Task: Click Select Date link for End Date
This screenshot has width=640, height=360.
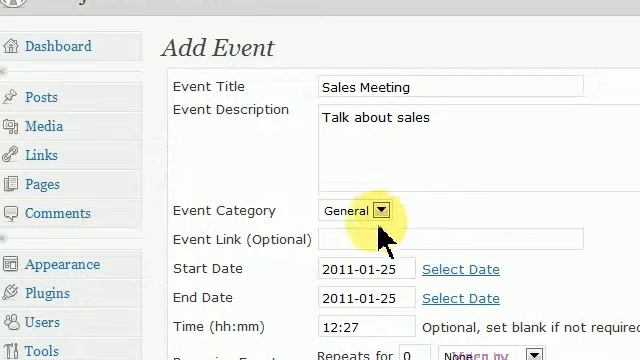Action: (461, 298)
